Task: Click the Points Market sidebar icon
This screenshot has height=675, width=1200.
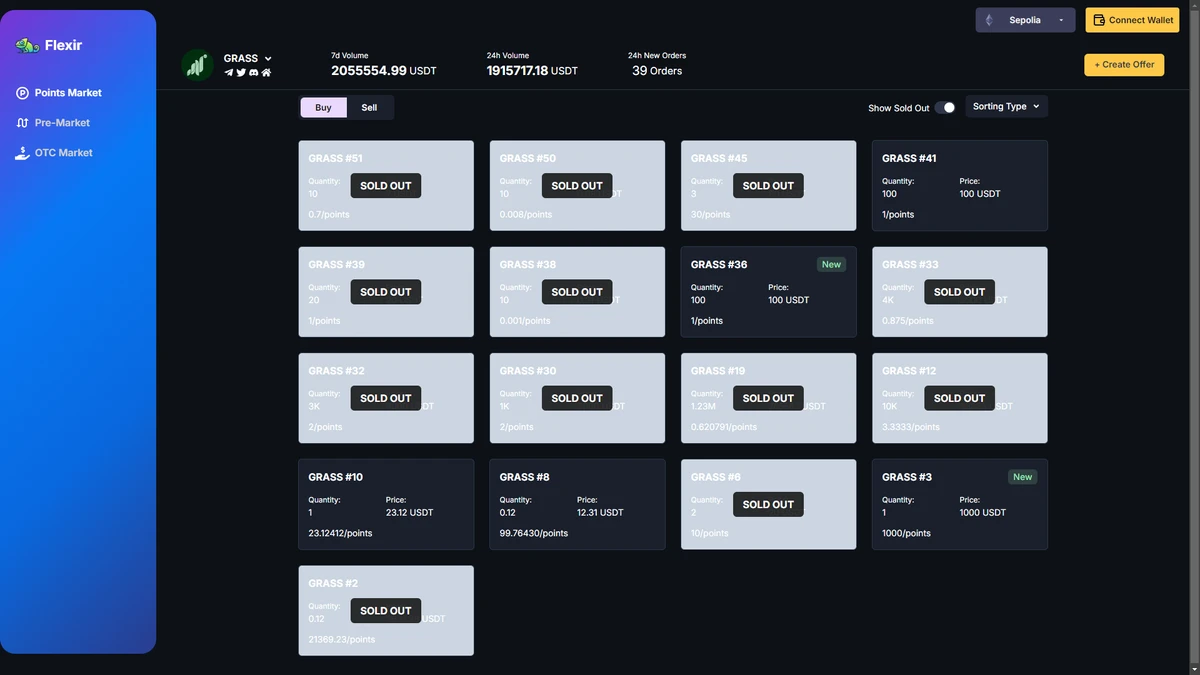Action: tap(22, 93)
